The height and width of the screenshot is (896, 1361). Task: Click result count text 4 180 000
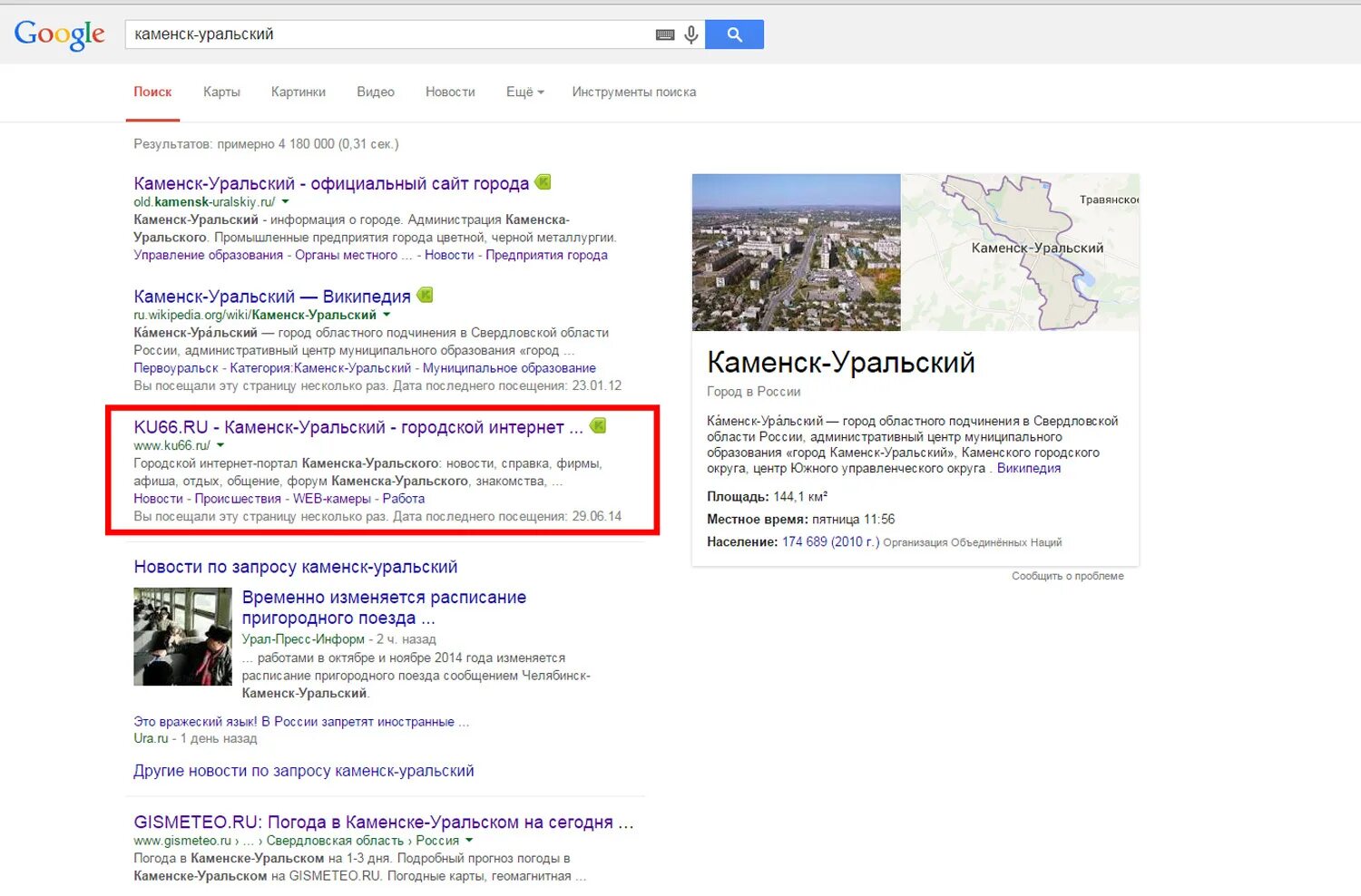click(x=266, y=143)
